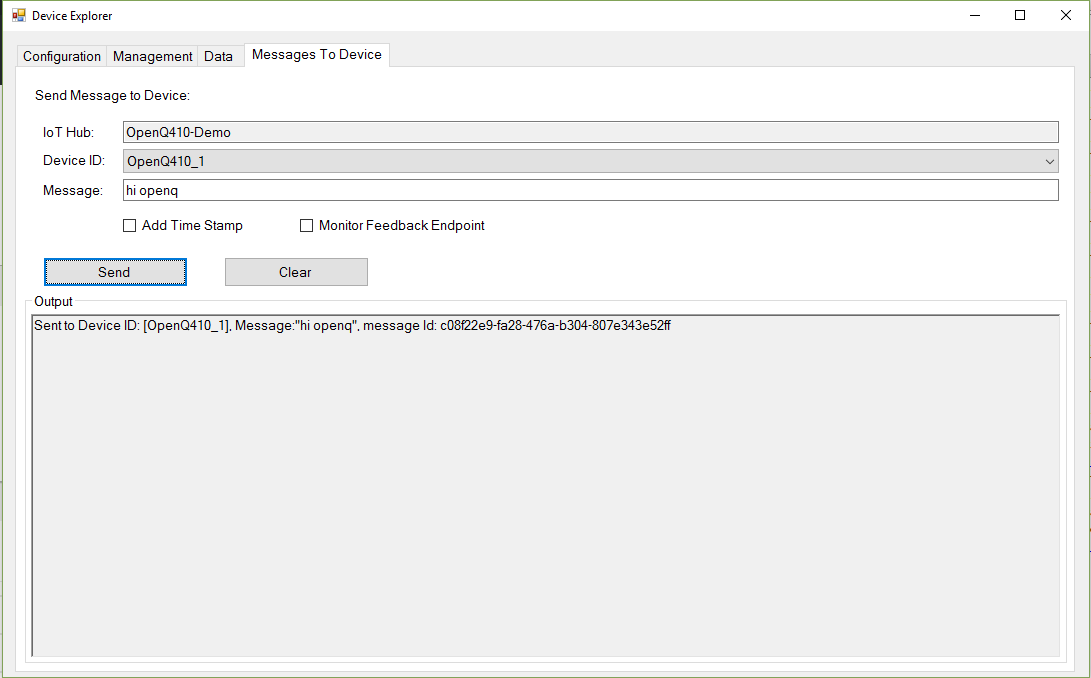
Task: Click the Output group label
Action: pyautogui.click(x=54, y=301)
